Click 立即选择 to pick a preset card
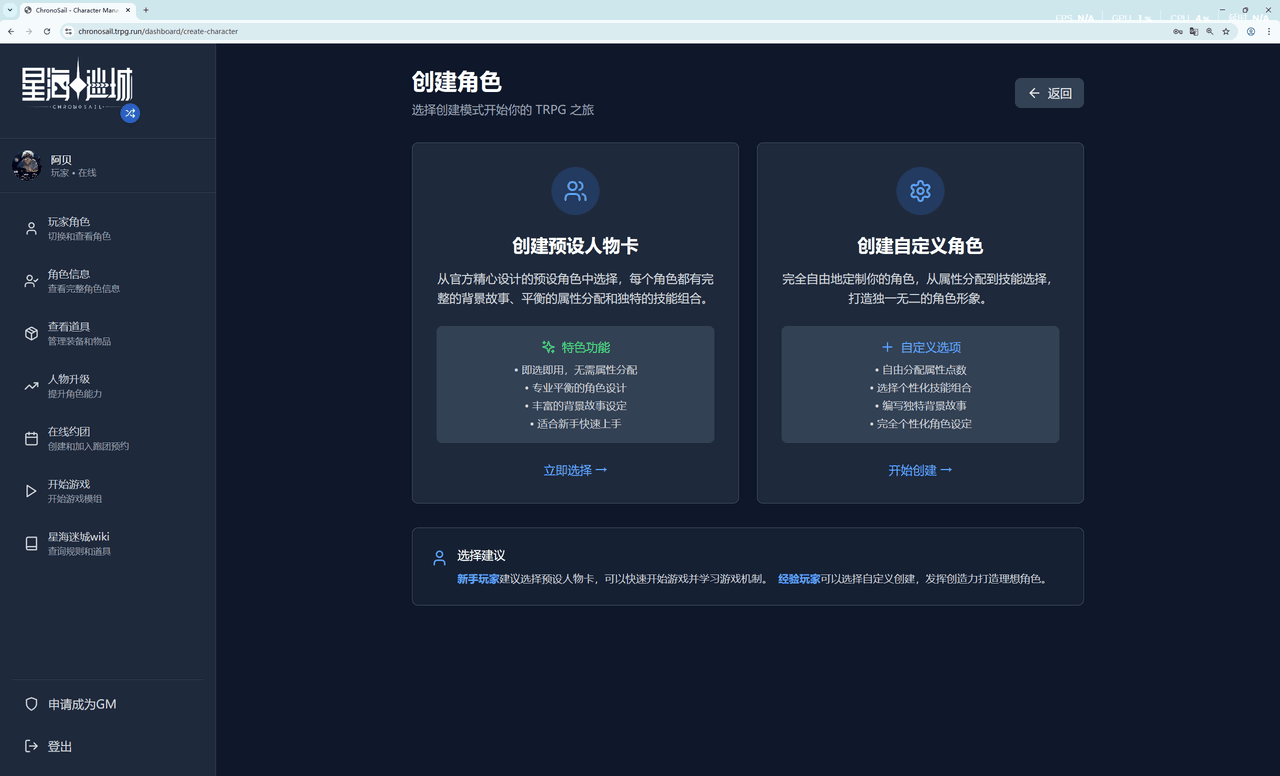Viewport: 1280px width, 776px height. pos(575,470)
